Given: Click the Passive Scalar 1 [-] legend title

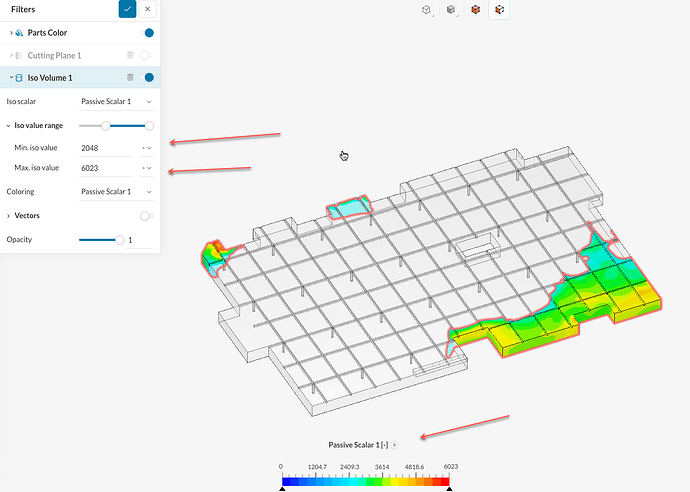Looking at the screenshot, I should click(x=358, y=445).
